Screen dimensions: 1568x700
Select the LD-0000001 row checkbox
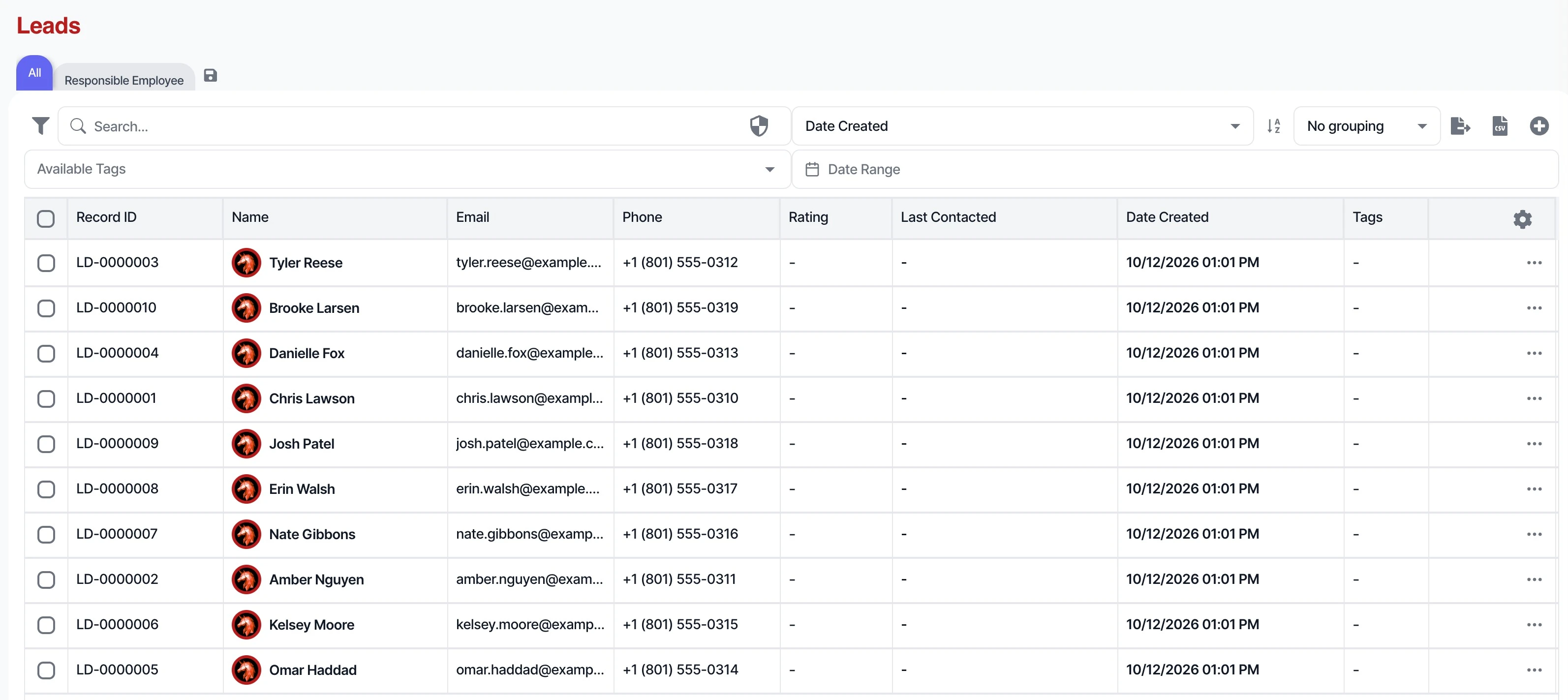click(x=46, y=398)
